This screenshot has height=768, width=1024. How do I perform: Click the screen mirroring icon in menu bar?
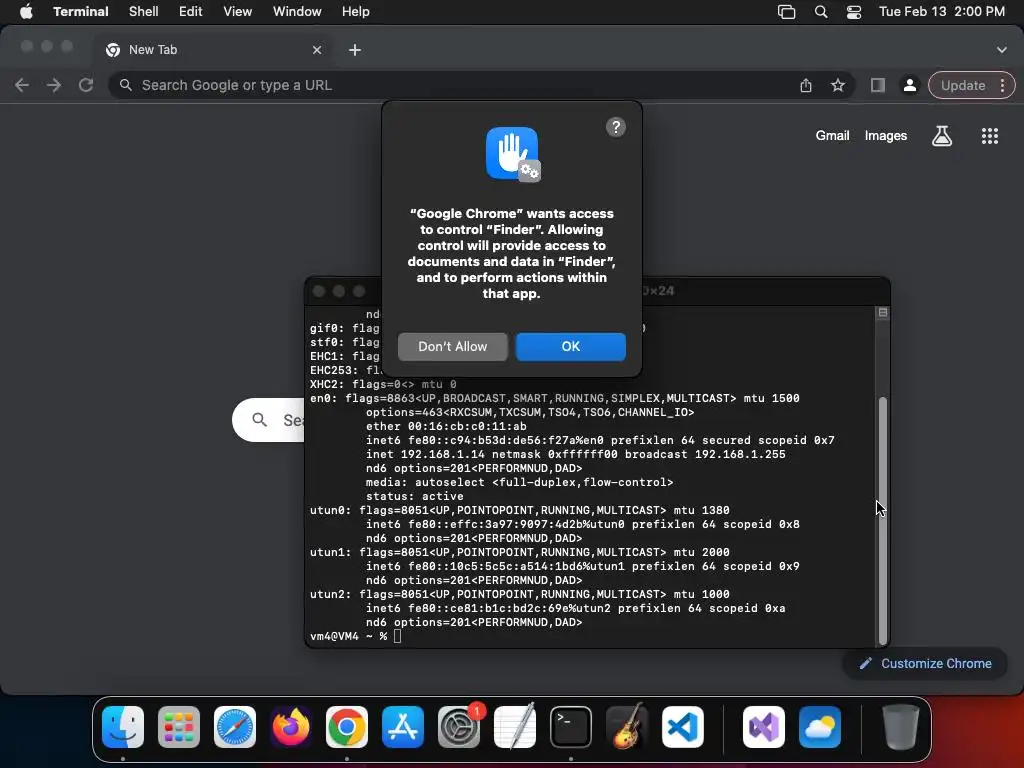pyautogui.click(x=786, y=12)
